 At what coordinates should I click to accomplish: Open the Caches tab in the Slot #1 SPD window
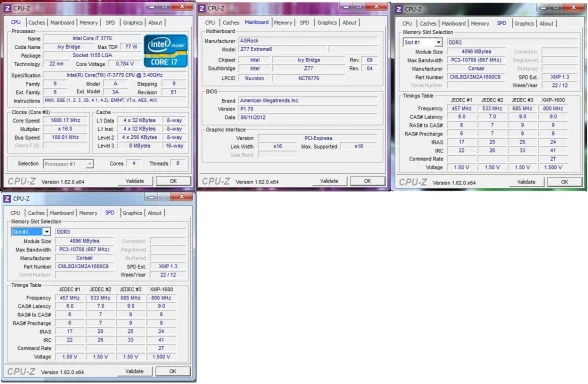pyautogui.click(x=428, y=23)
